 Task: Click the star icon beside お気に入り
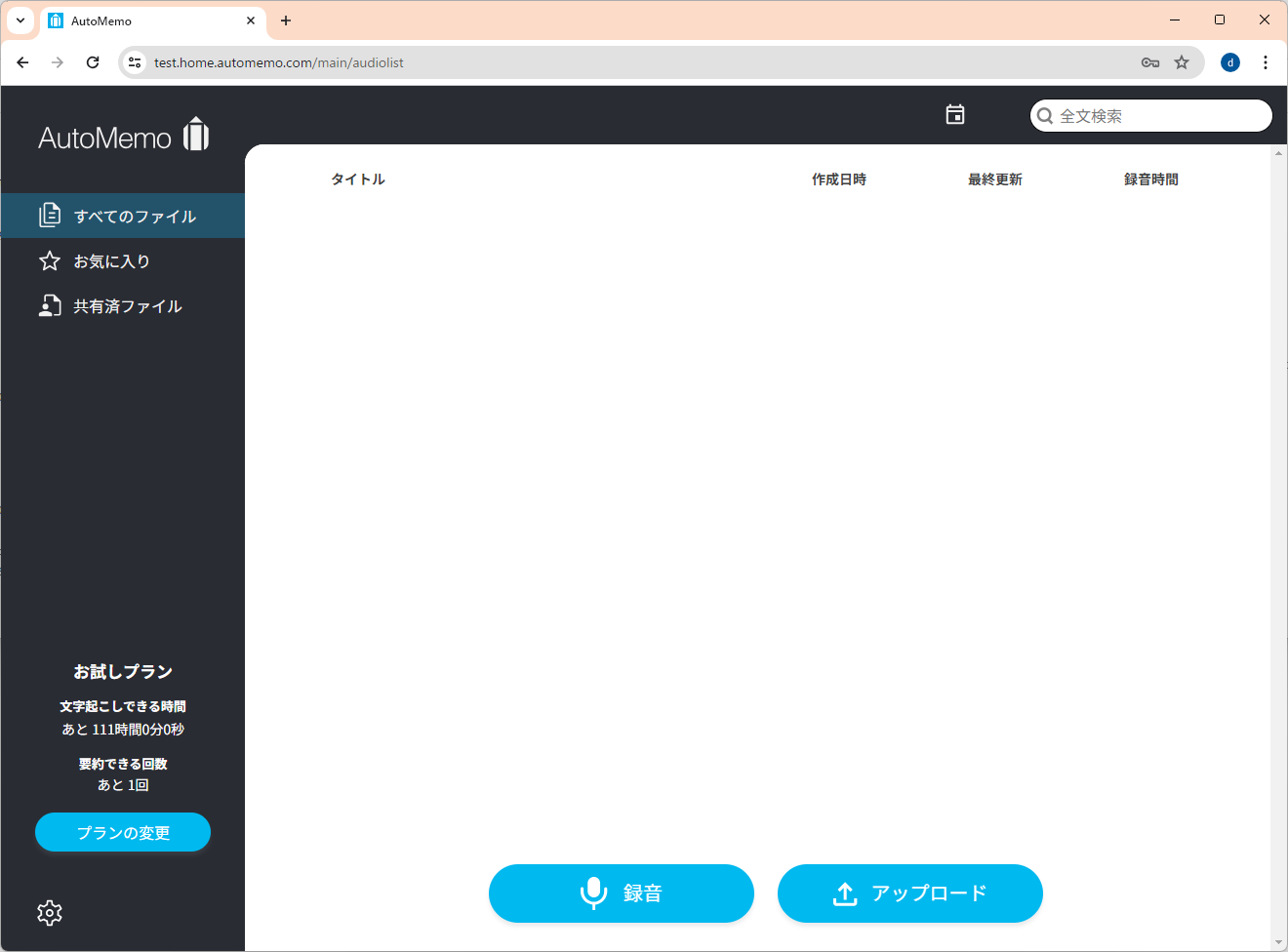(x=50, y=260)
